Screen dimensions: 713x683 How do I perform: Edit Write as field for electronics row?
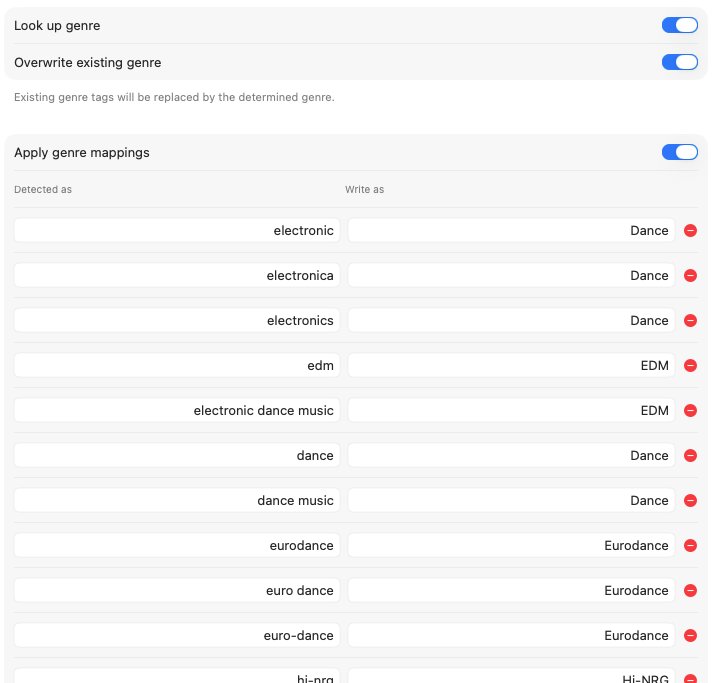511,321
